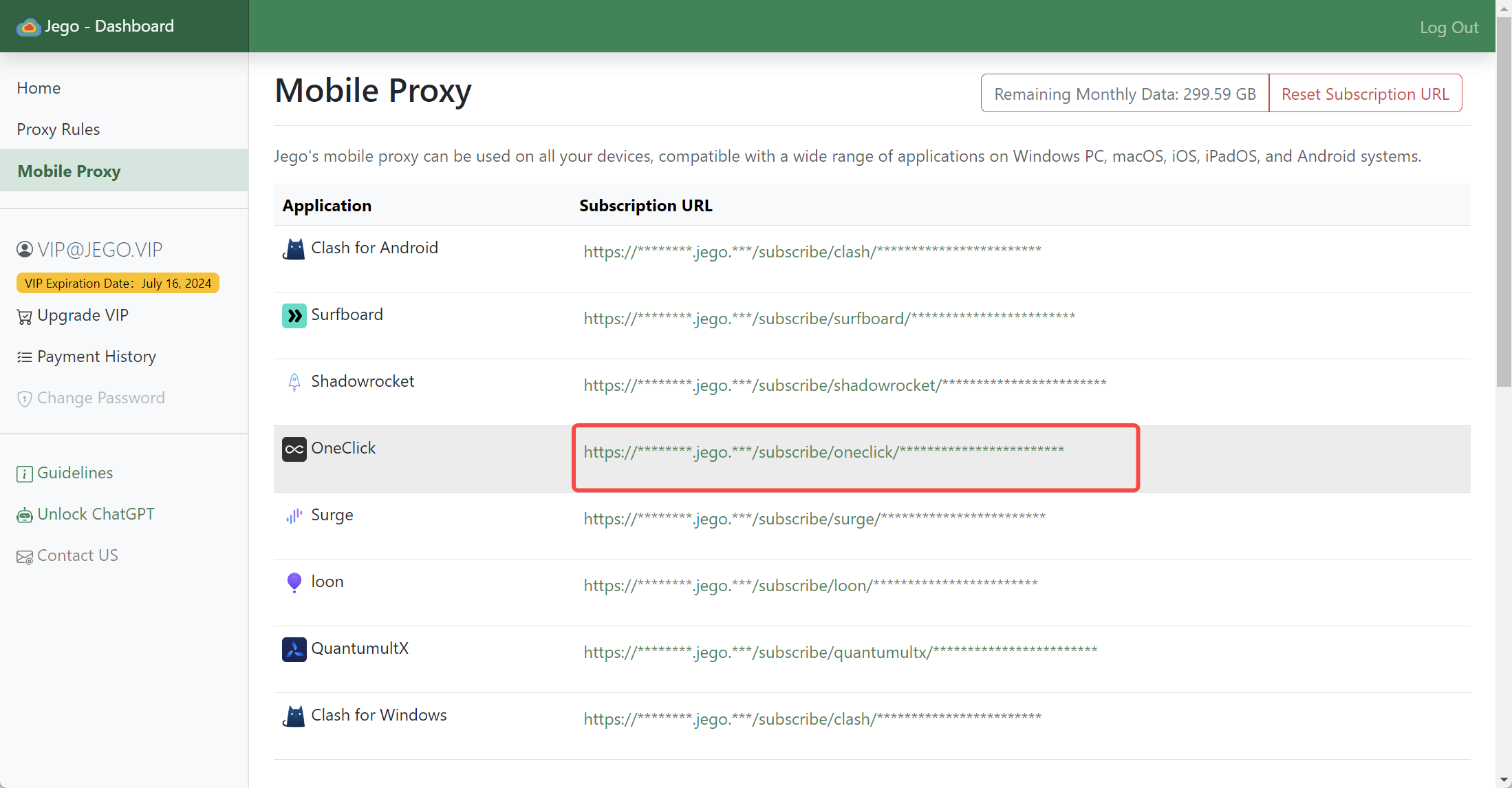1512x788 pixels.
Task: Click the Surge waveform icon
Action: click(294, 515)
